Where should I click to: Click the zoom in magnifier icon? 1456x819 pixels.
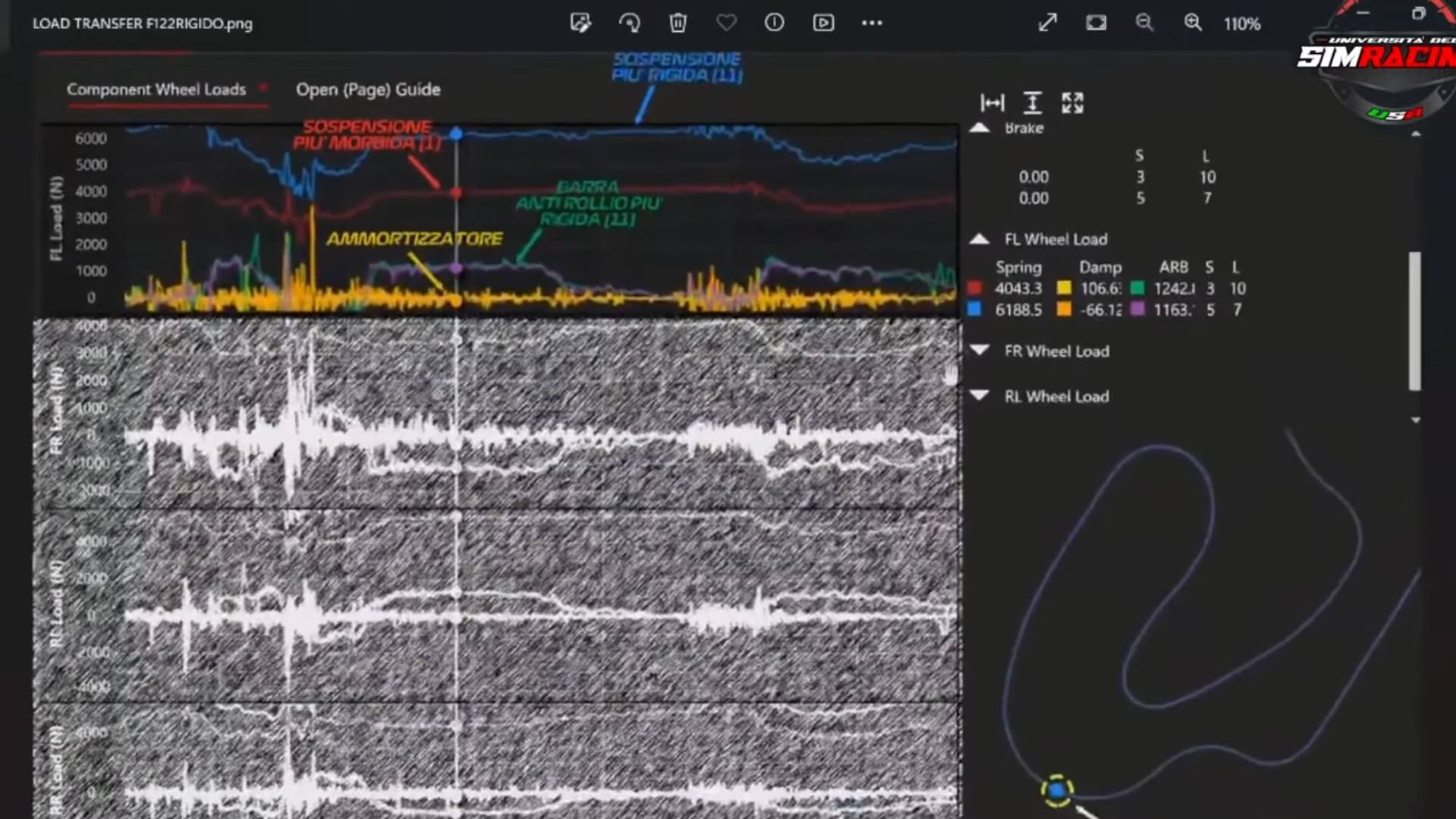coord(1193,23)
